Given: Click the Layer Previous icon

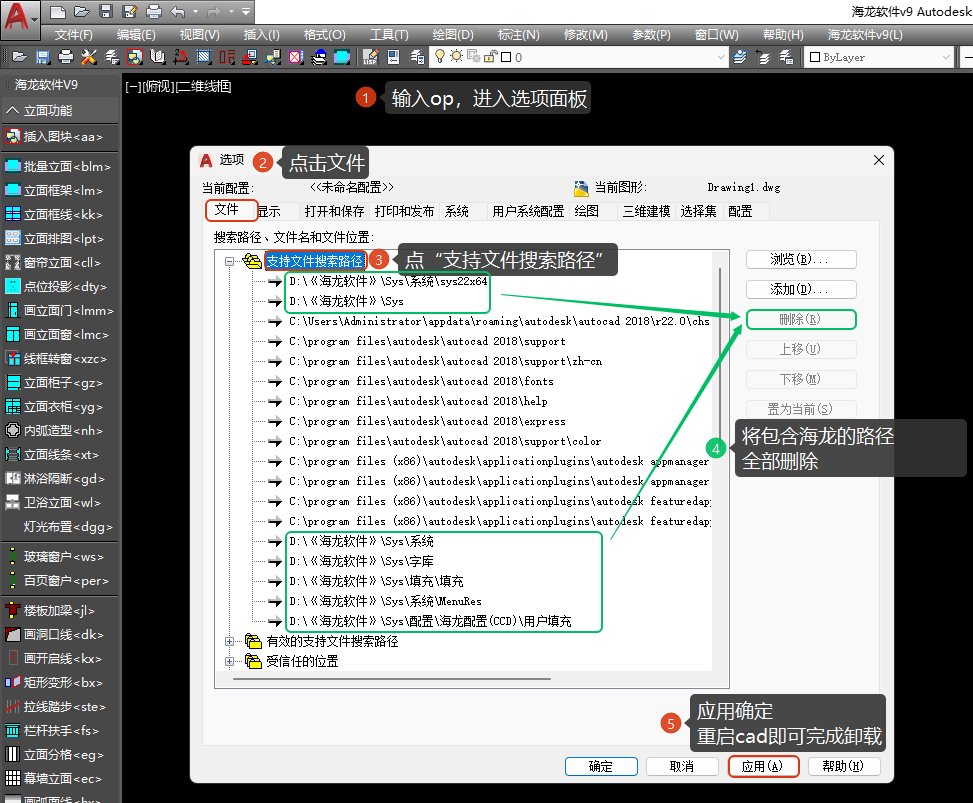Looking at the screenshot, I should tap(763, 57).
